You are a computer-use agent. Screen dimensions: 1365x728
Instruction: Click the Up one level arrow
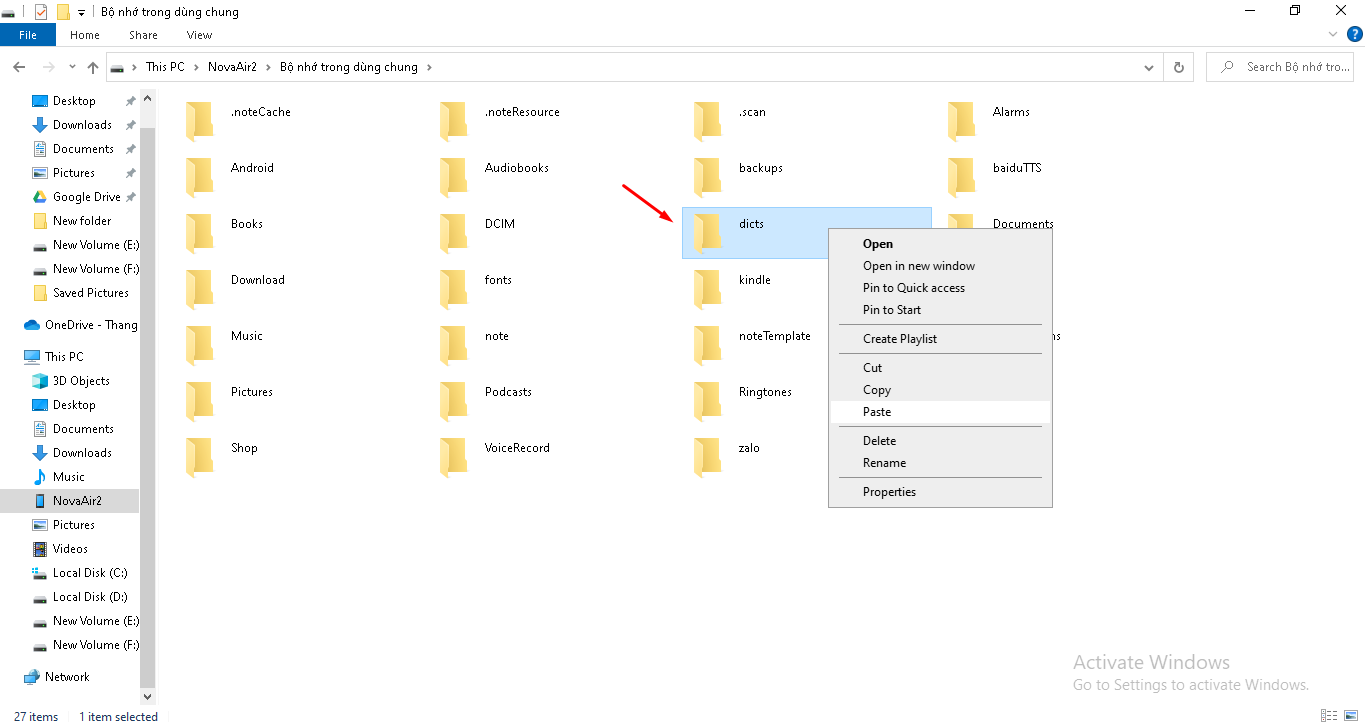pyautogui.click(x=93, y=67)
